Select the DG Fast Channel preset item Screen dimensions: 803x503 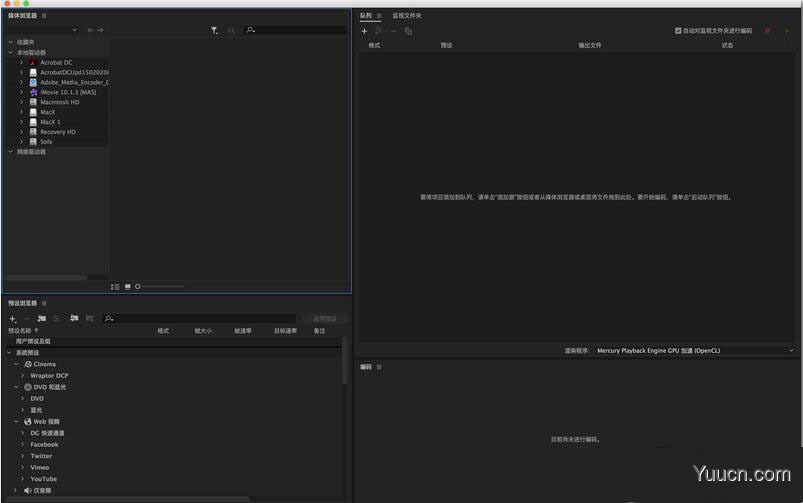point(47,433)
